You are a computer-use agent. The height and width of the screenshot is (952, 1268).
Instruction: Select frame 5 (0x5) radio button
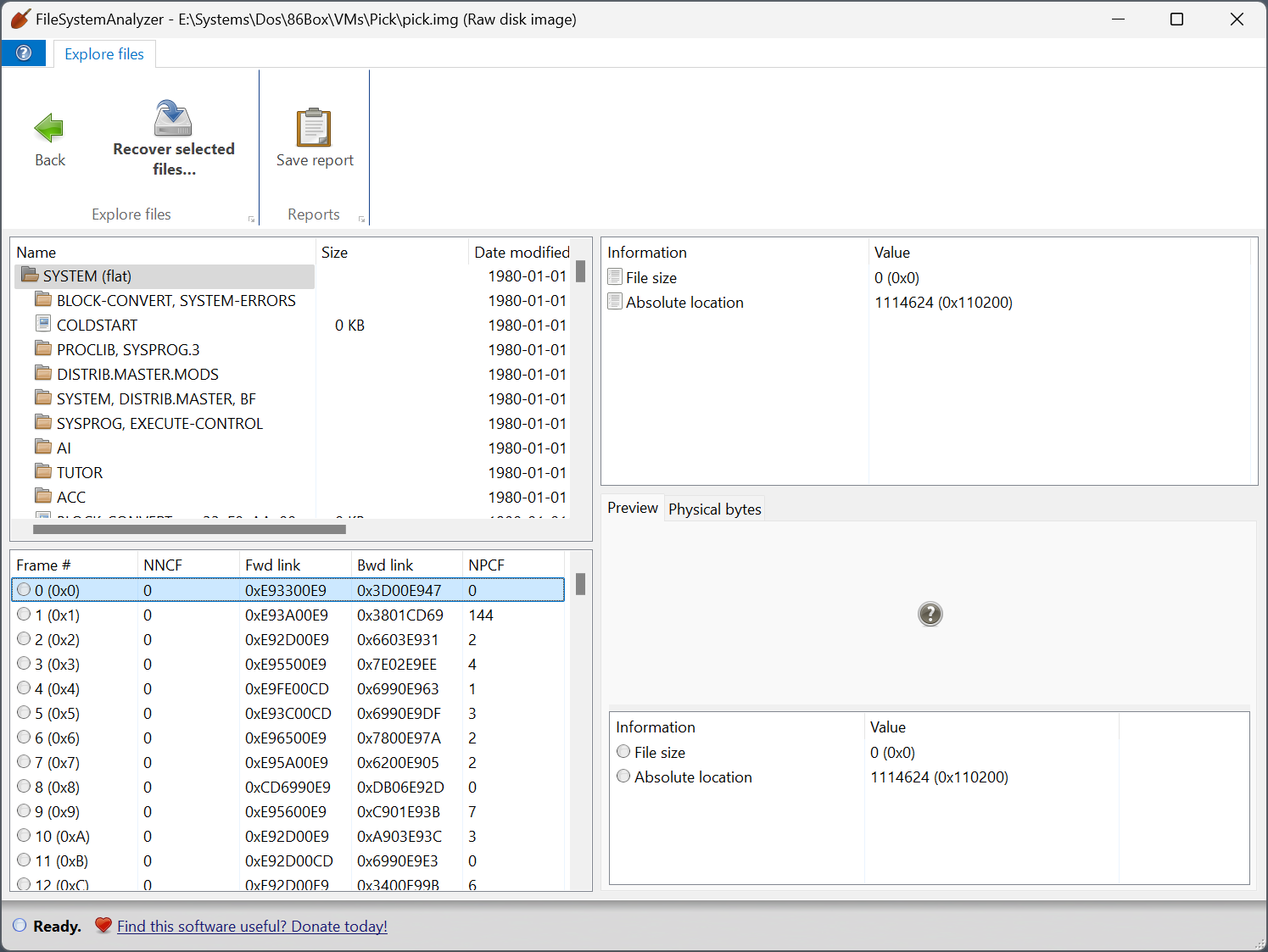coord(24,712)
